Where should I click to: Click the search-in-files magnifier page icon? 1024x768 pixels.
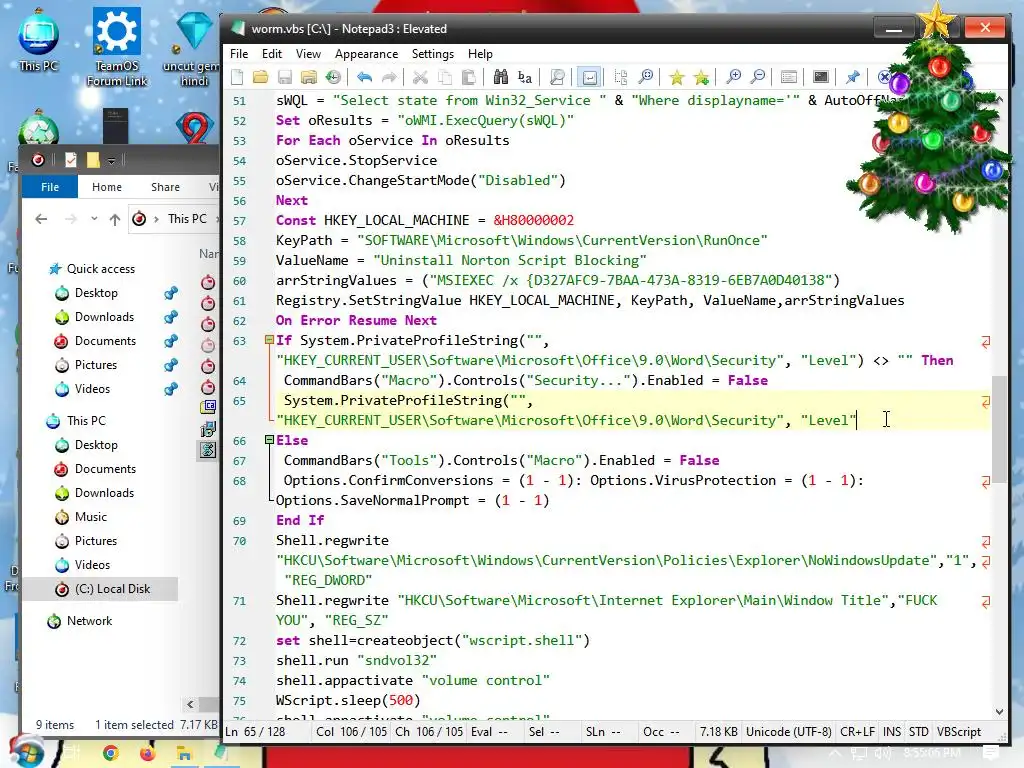557,77
